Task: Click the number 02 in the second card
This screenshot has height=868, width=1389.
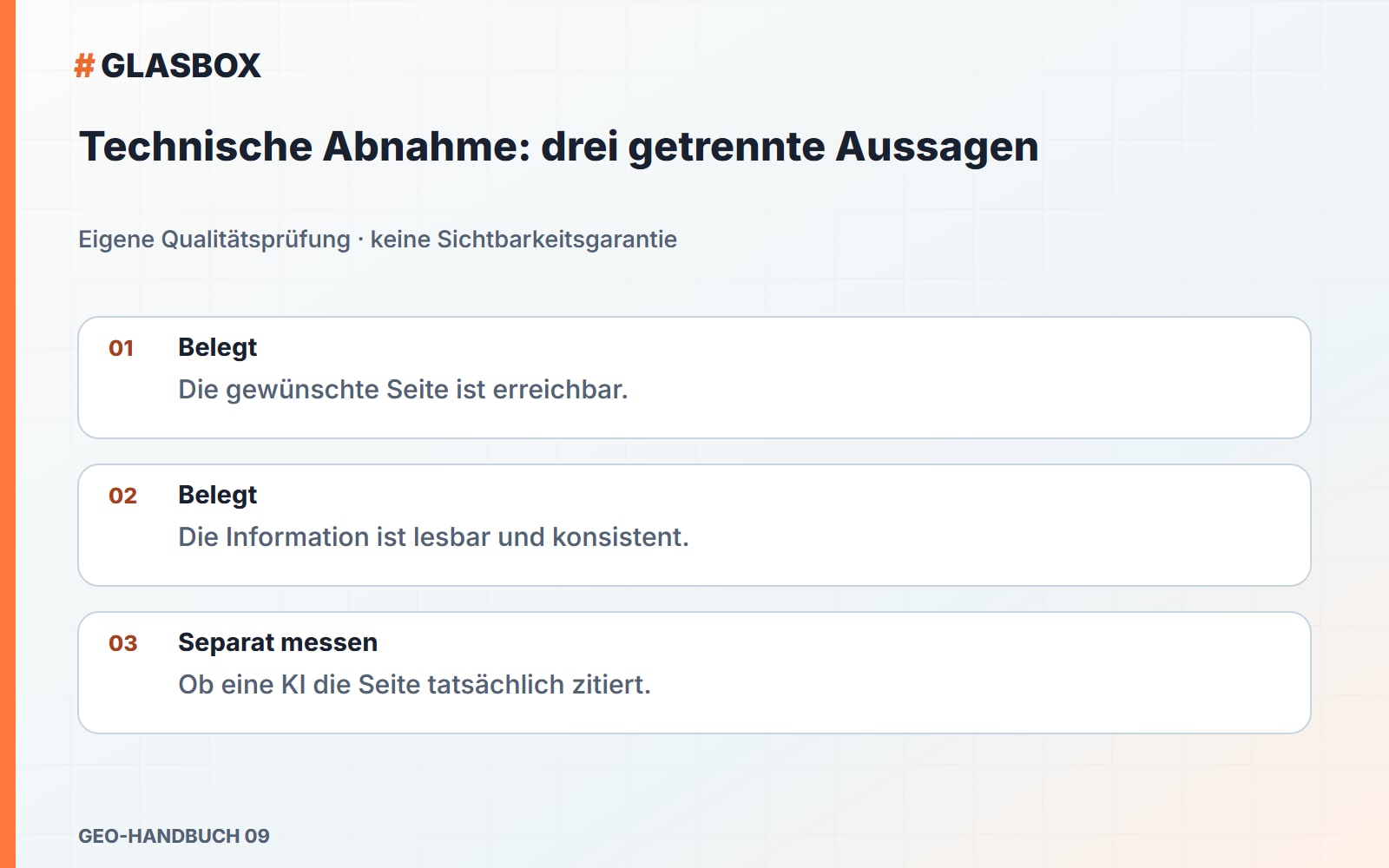Action: (x=122, y=496)
